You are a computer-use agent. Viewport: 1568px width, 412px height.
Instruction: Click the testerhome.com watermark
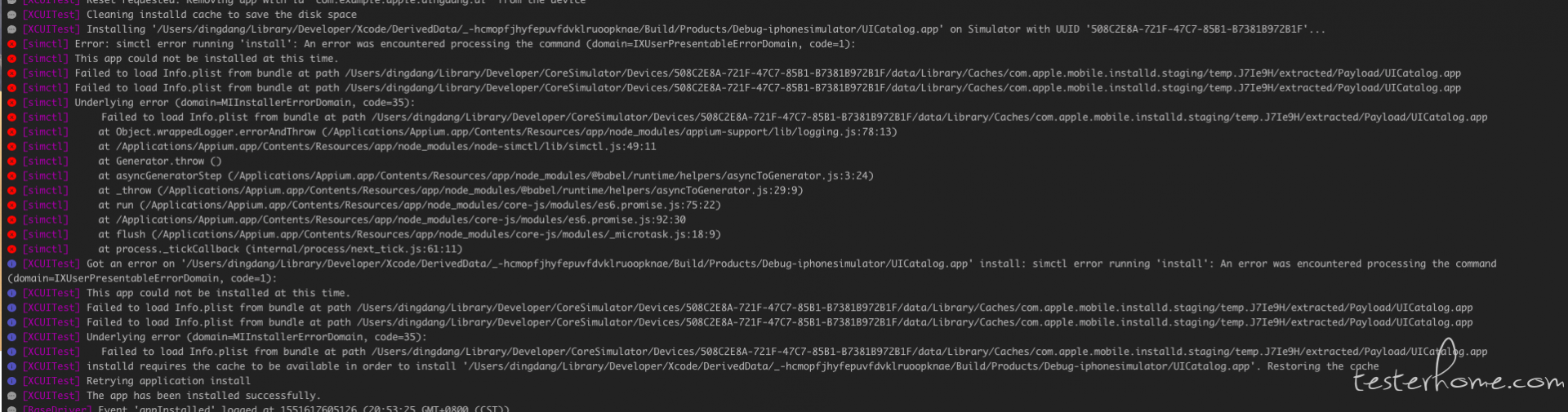point(1459,371)
